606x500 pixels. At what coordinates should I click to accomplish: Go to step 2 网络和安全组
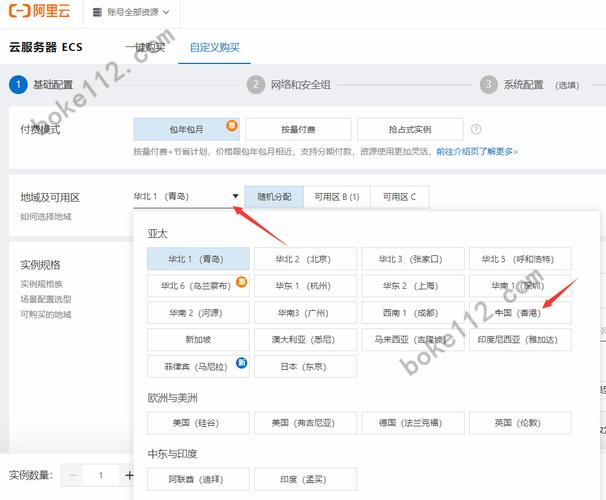point(289,85)
